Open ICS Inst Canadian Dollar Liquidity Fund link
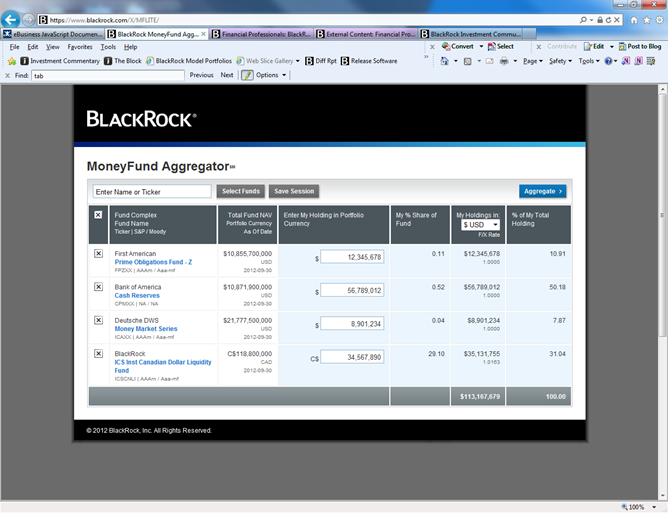 163,366
